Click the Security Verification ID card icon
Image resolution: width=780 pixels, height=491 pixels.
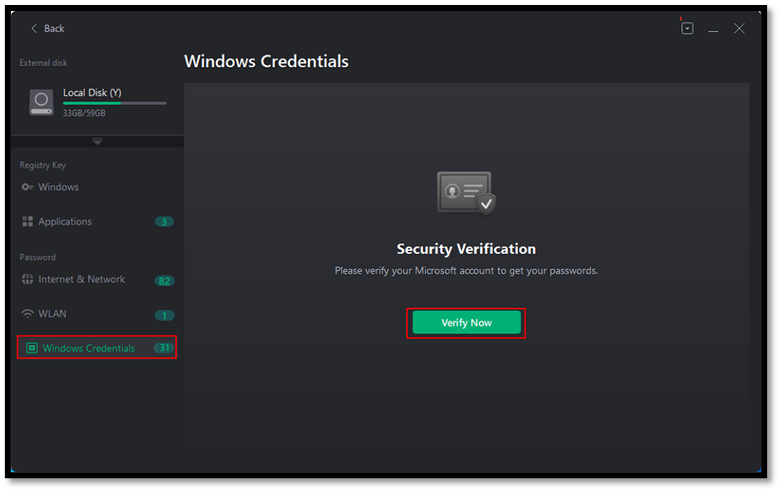coord(466,193)
